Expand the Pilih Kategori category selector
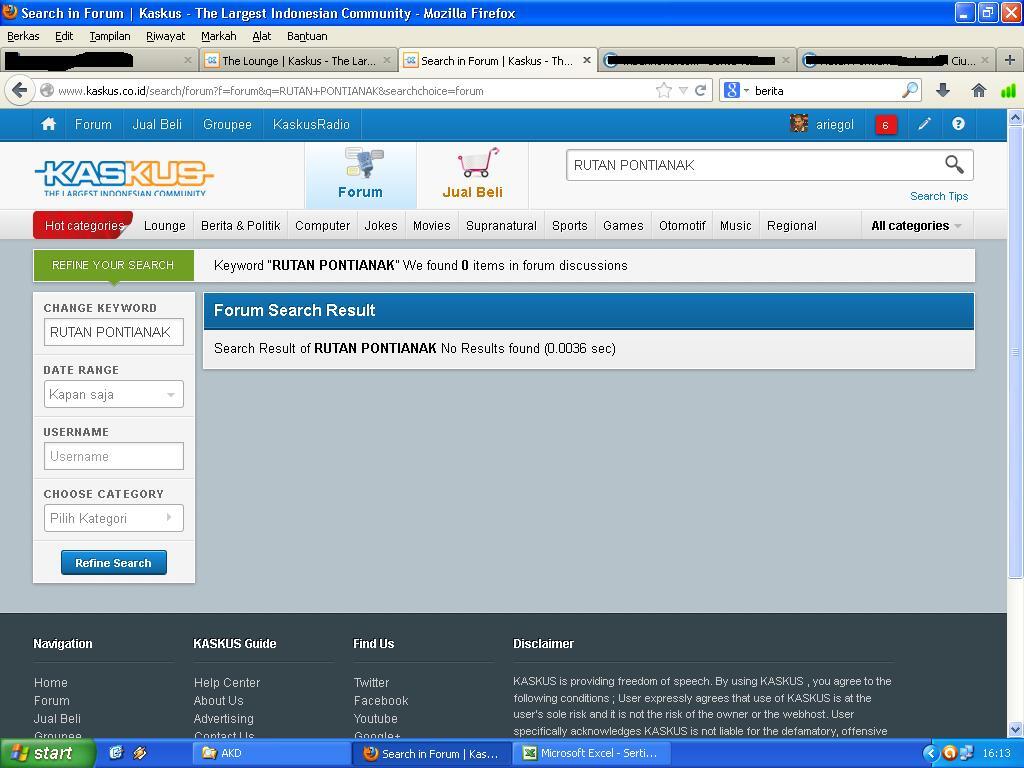The height and width of the screenshot is (768, 1024). [x=114, y=518]
